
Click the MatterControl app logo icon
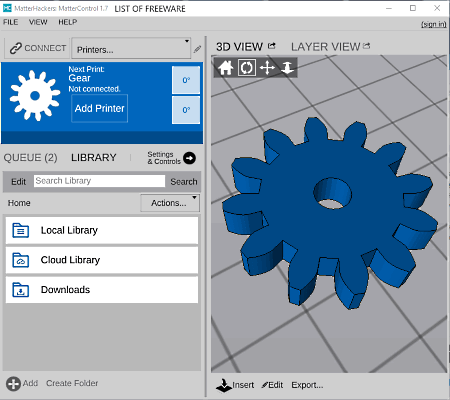coord(7,8)
